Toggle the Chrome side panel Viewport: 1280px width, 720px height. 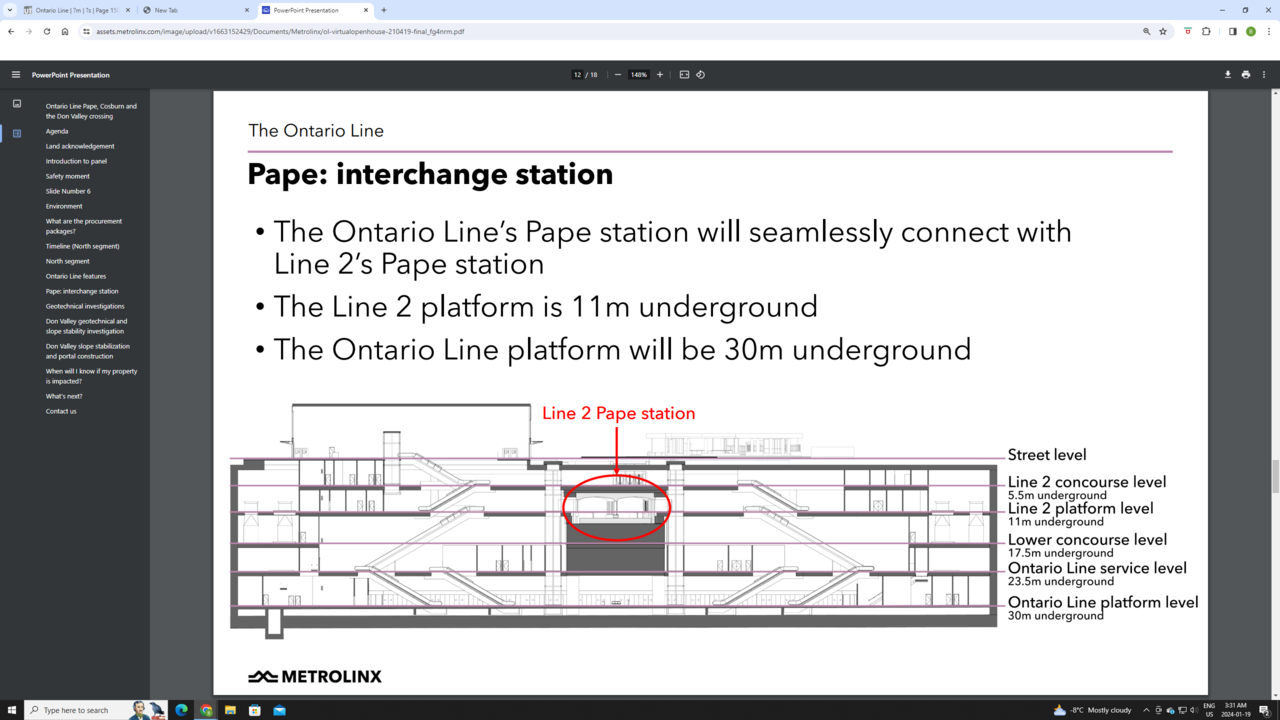click(1233, 31)
